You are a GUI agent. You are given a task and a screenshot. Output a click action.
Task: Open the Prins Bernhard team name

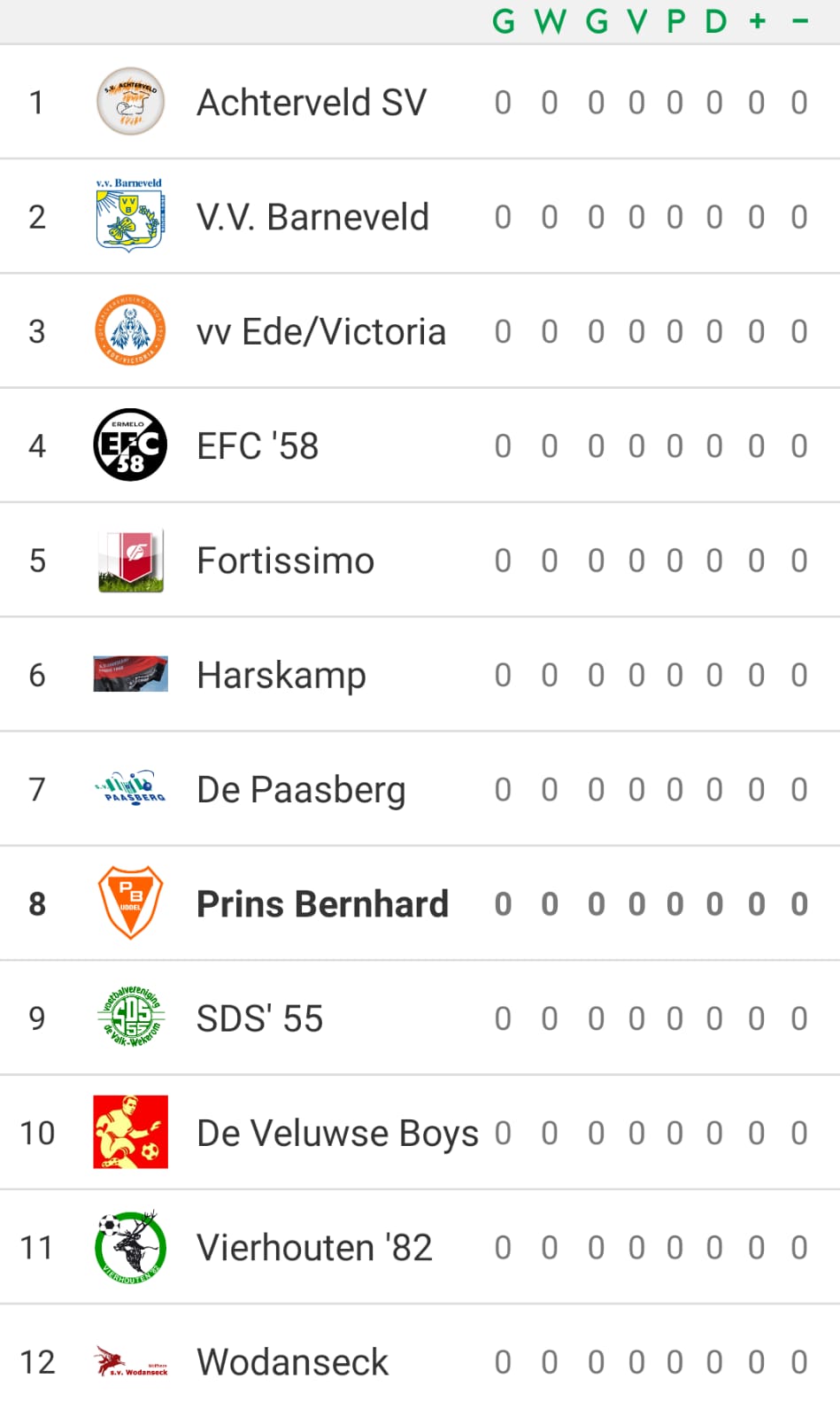(322, 904)
